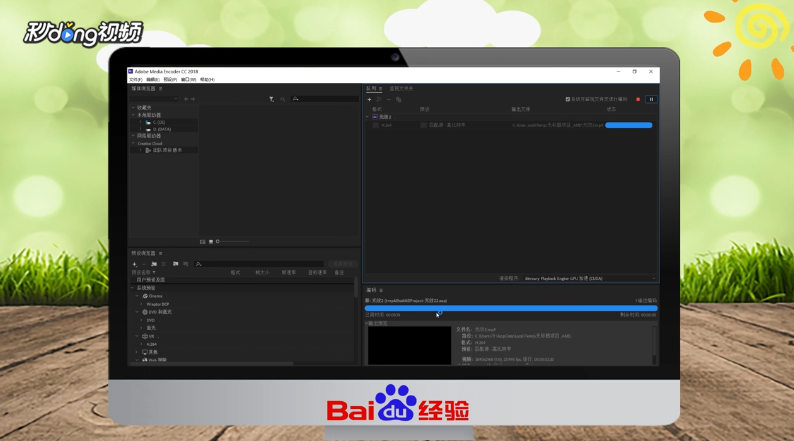Click the Ingest magnifier icon in Media Browser
The image size is (794, 441).
pyautogui.click(x=283, y=99)
